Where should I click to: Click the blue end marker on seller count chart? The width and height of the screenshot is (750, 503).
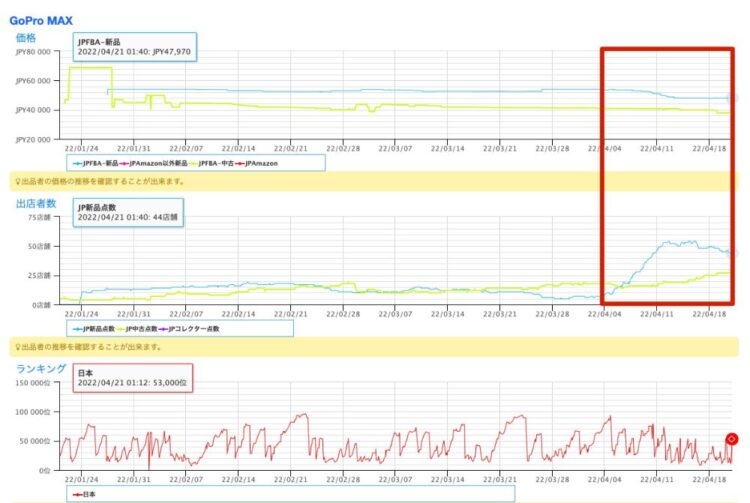pos(732,253)
